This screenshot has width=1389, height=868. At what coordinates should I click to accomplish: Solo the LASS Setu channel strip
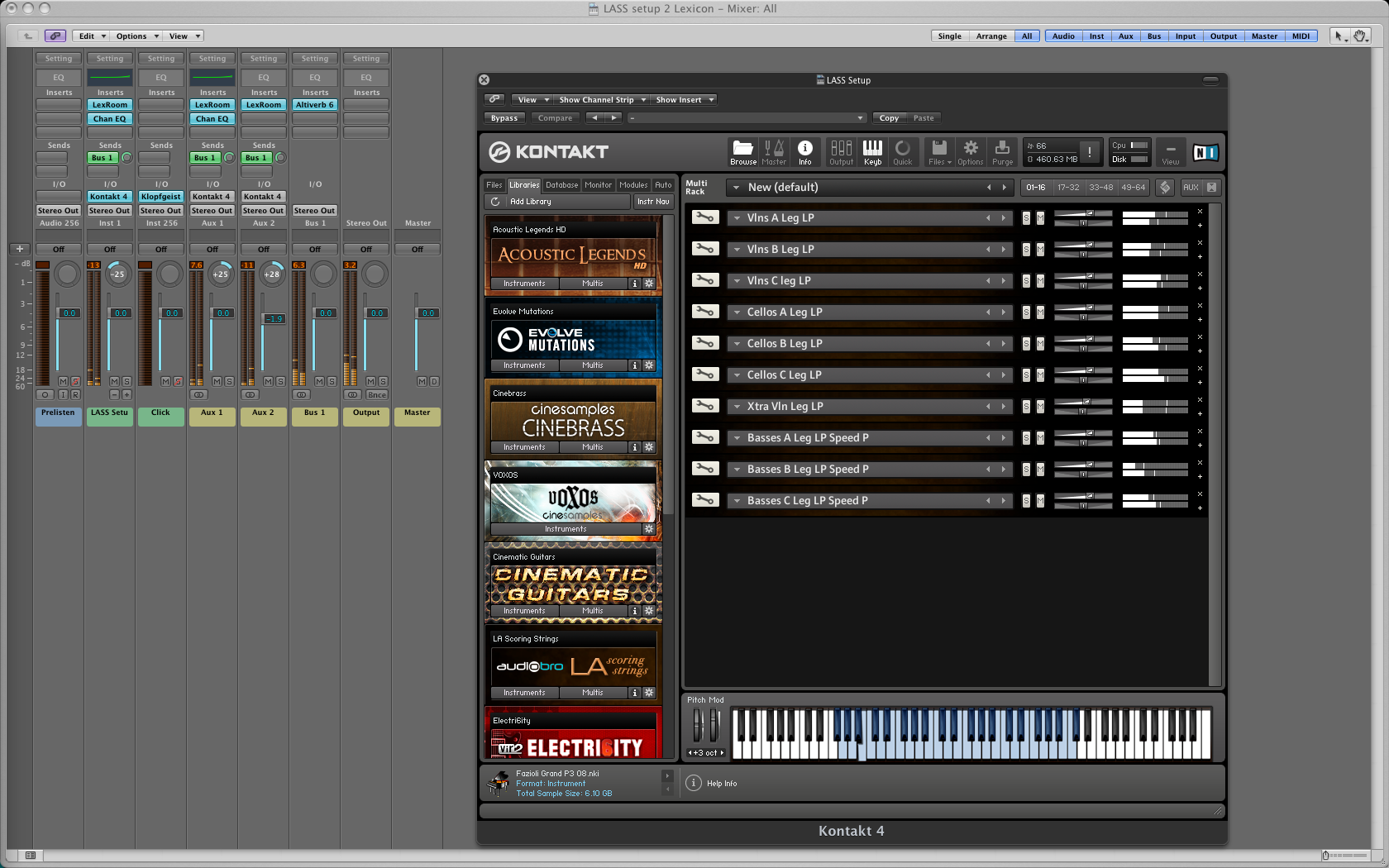(x=126, y=381)
